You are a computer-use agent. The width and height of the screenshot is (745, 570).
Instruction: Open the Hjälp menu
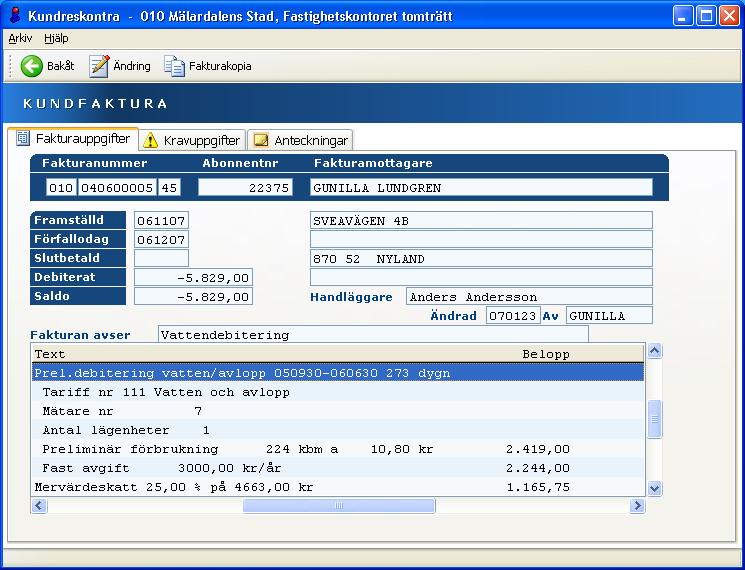point(56,38)
